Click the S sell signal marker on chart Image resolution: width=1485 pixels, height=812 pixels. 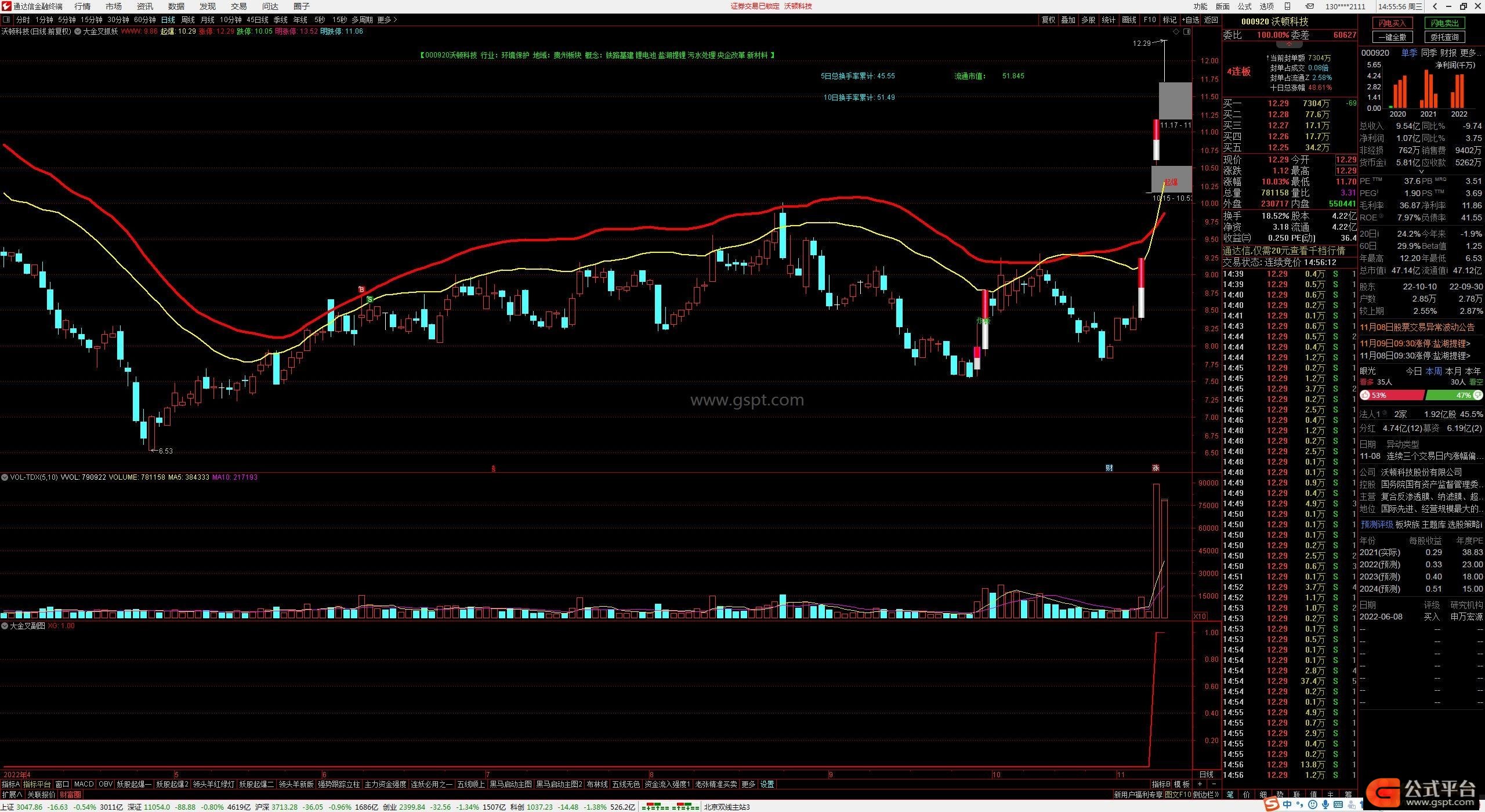point(370,299)
